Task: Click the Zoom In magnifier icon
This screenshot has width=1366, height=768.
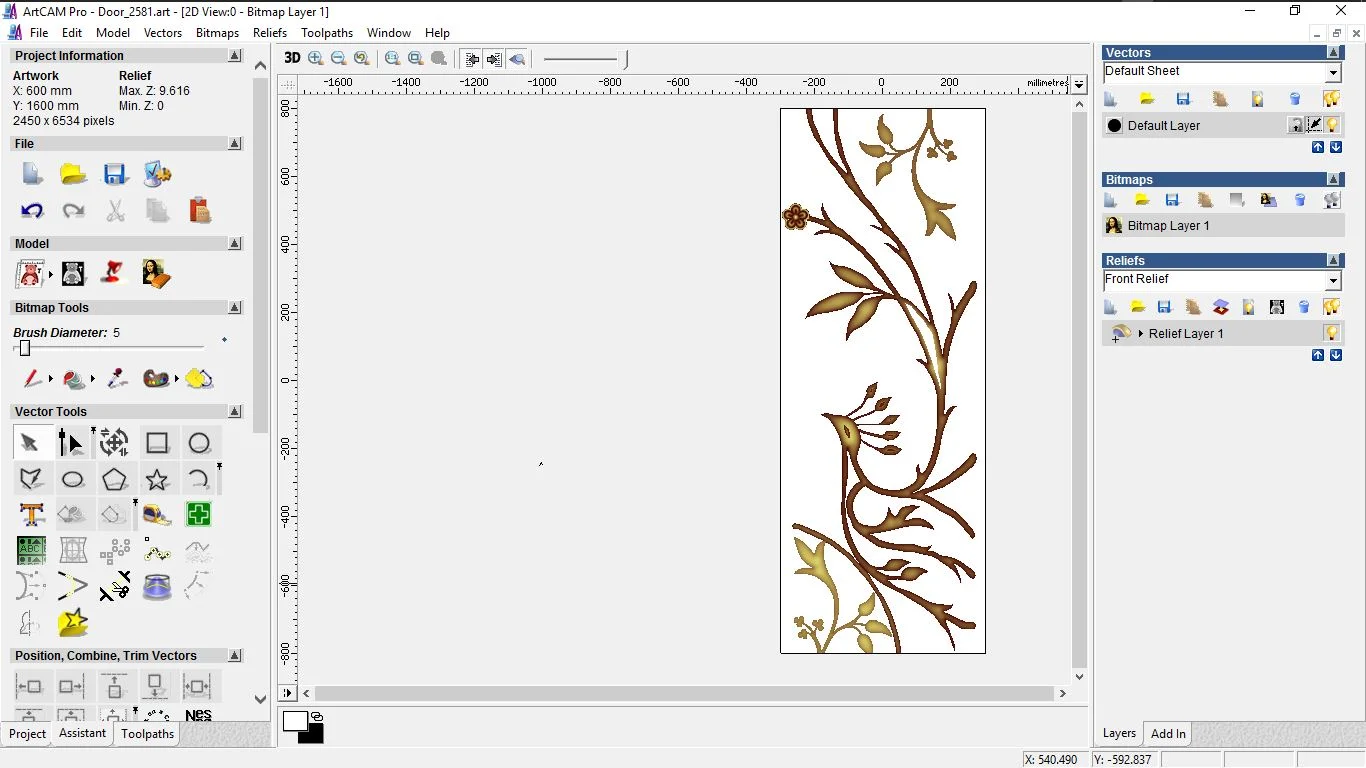Action: click(316, 58)
